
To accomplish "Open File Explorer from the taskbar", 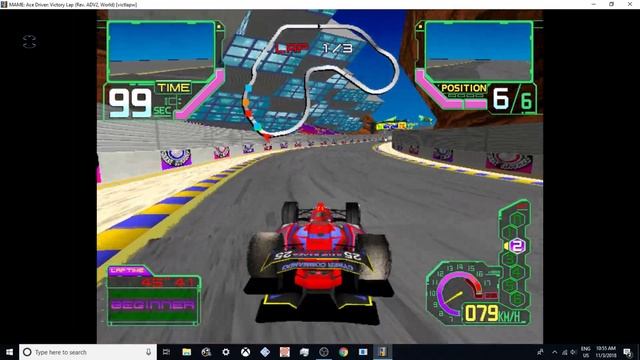I will tap(187, 352).
